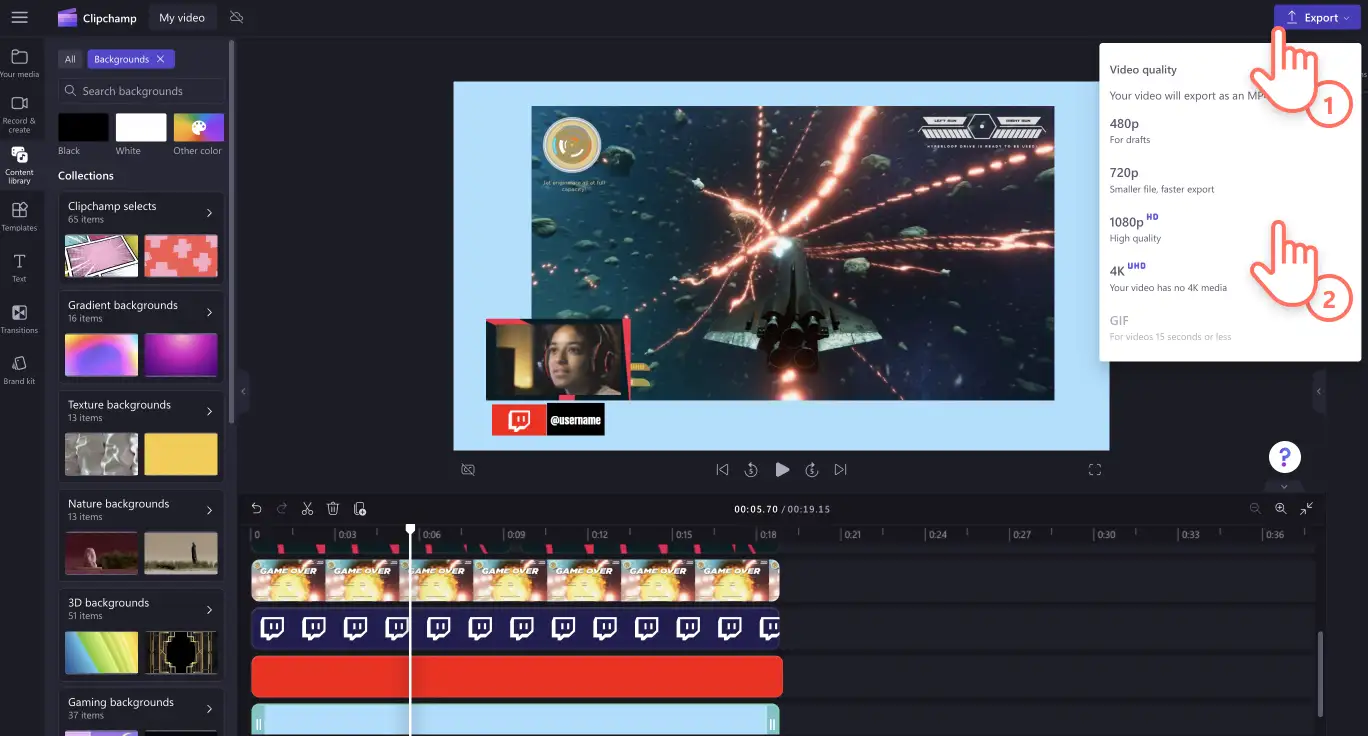Rewind five seconds
Viewport: 1368px width, 736px height.
point(751,469)
